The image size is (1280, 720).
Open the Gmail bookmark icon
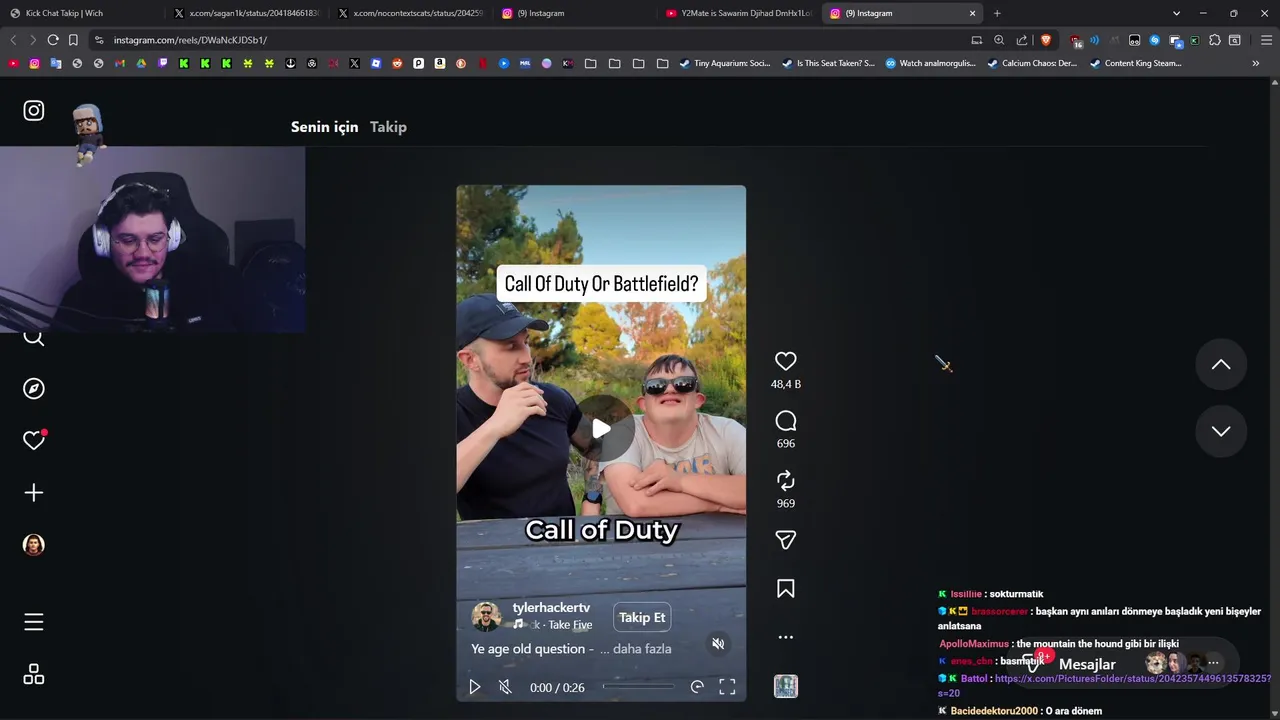[119, 63]
